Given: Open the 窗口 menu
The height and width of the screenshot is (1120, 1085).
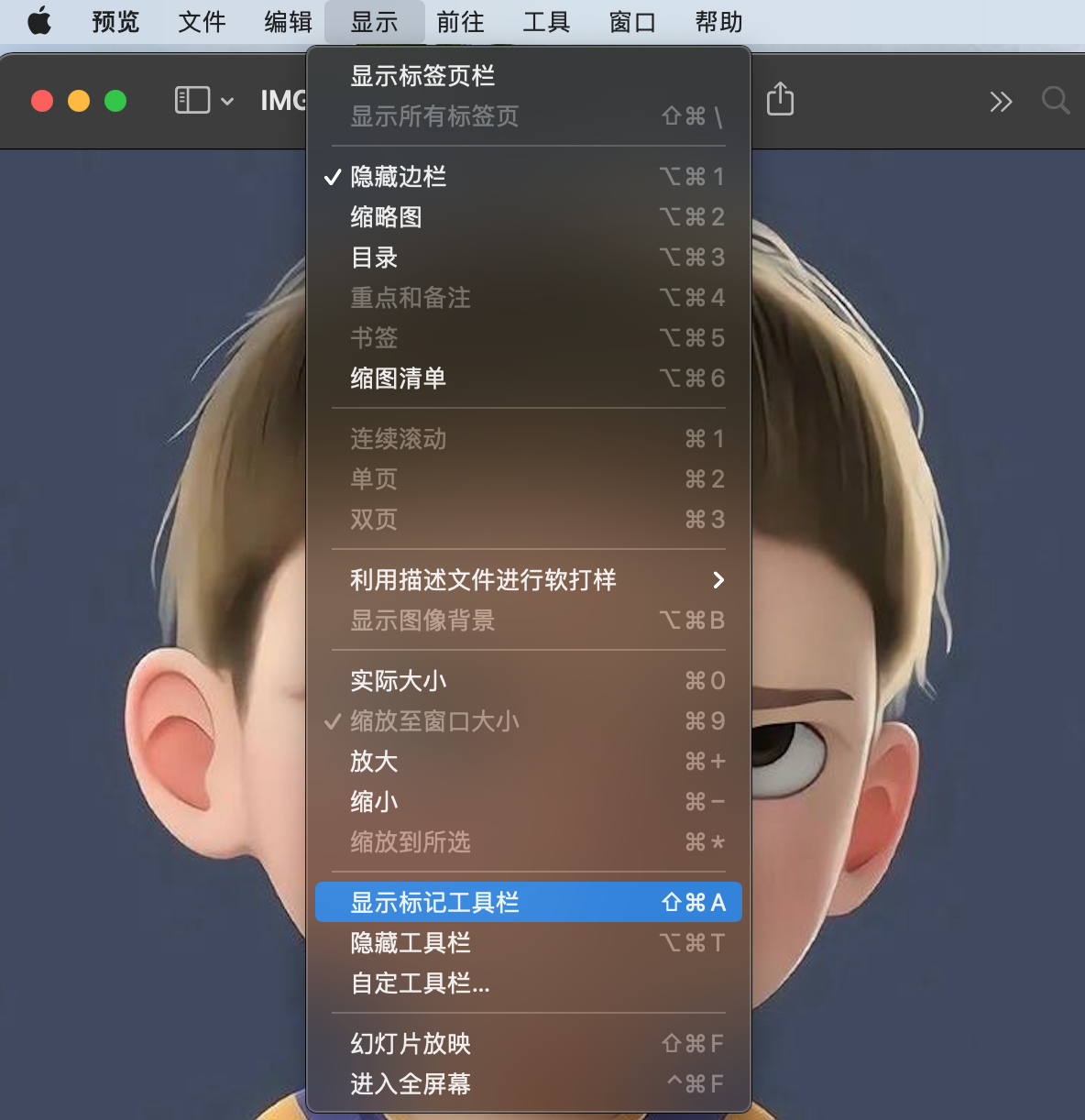Looking at the screenshot, I should (632, 21).
